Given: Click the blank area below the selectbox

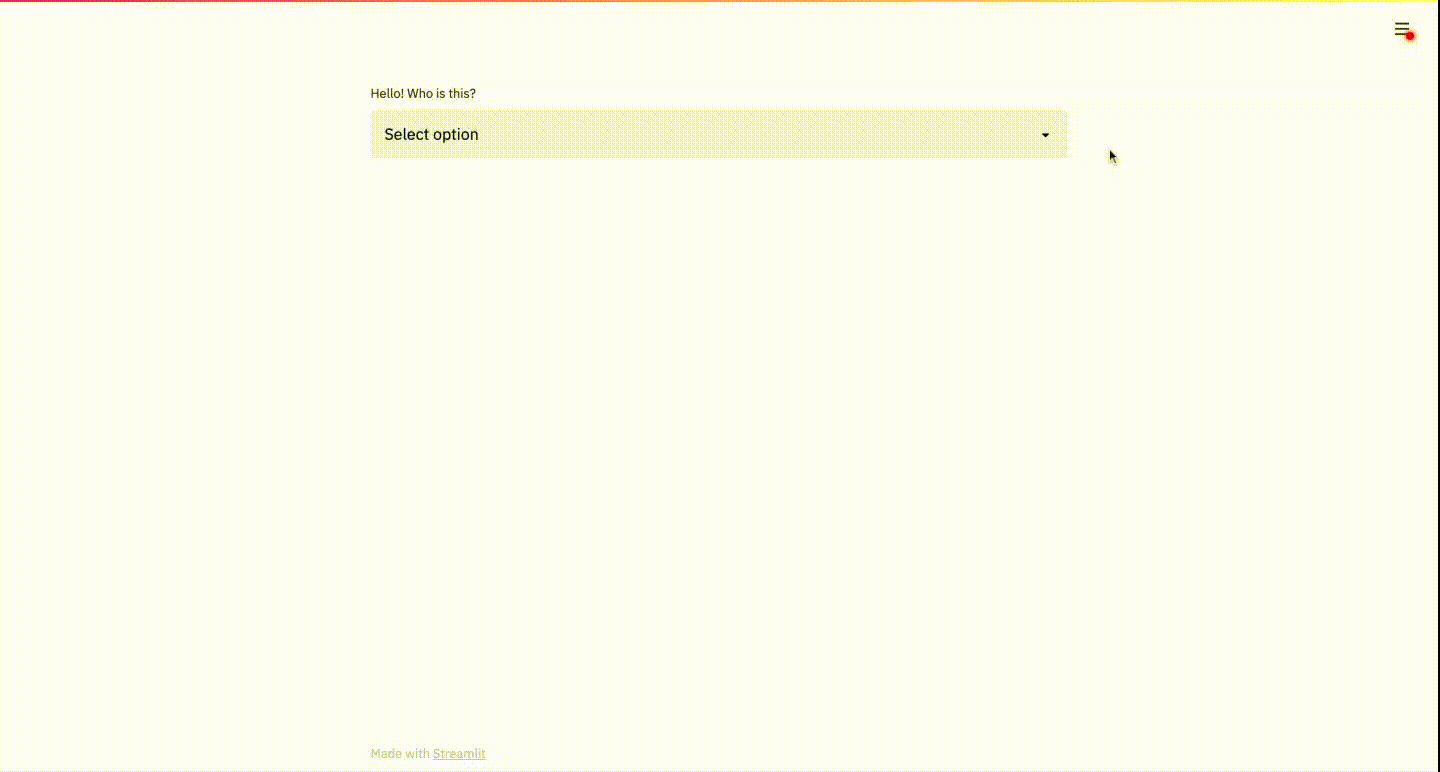Looking at the screenshot, I should (x=718, y=300).
